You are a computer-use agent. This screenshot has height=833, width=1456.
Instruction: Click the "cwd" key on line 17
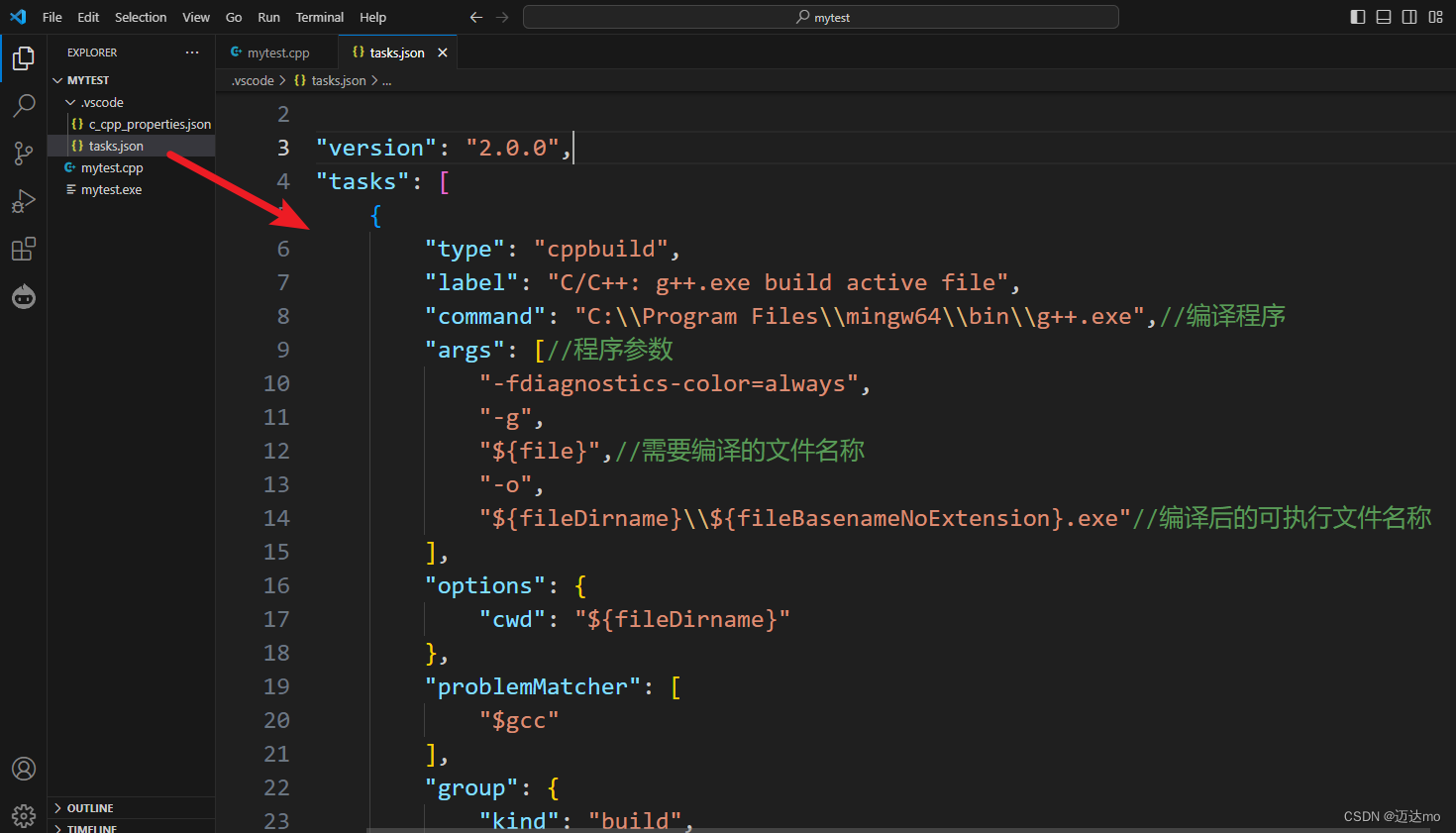(x=512, y=619)
